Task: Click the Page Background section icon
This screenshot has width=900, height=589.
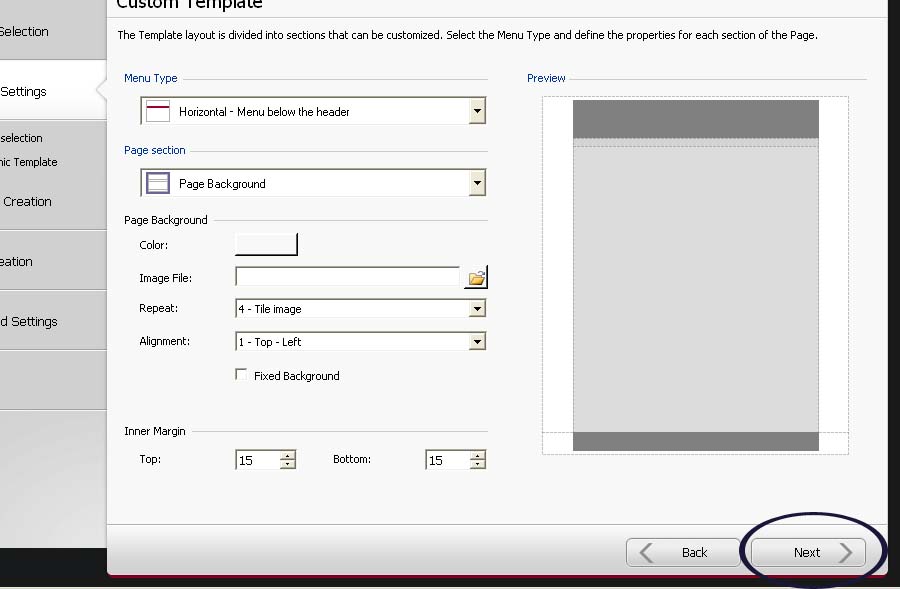Action: [158, 184]
